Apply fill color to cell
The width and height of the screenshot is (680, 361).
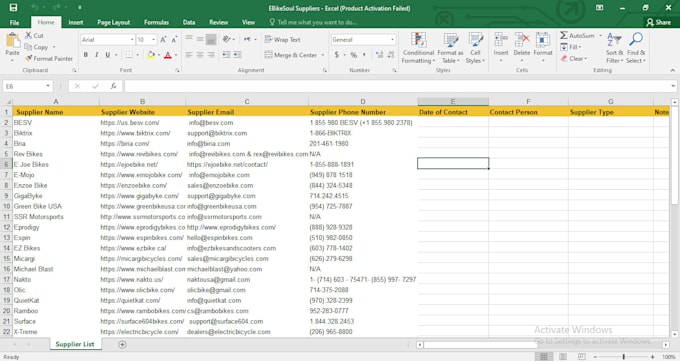(151, 55)
